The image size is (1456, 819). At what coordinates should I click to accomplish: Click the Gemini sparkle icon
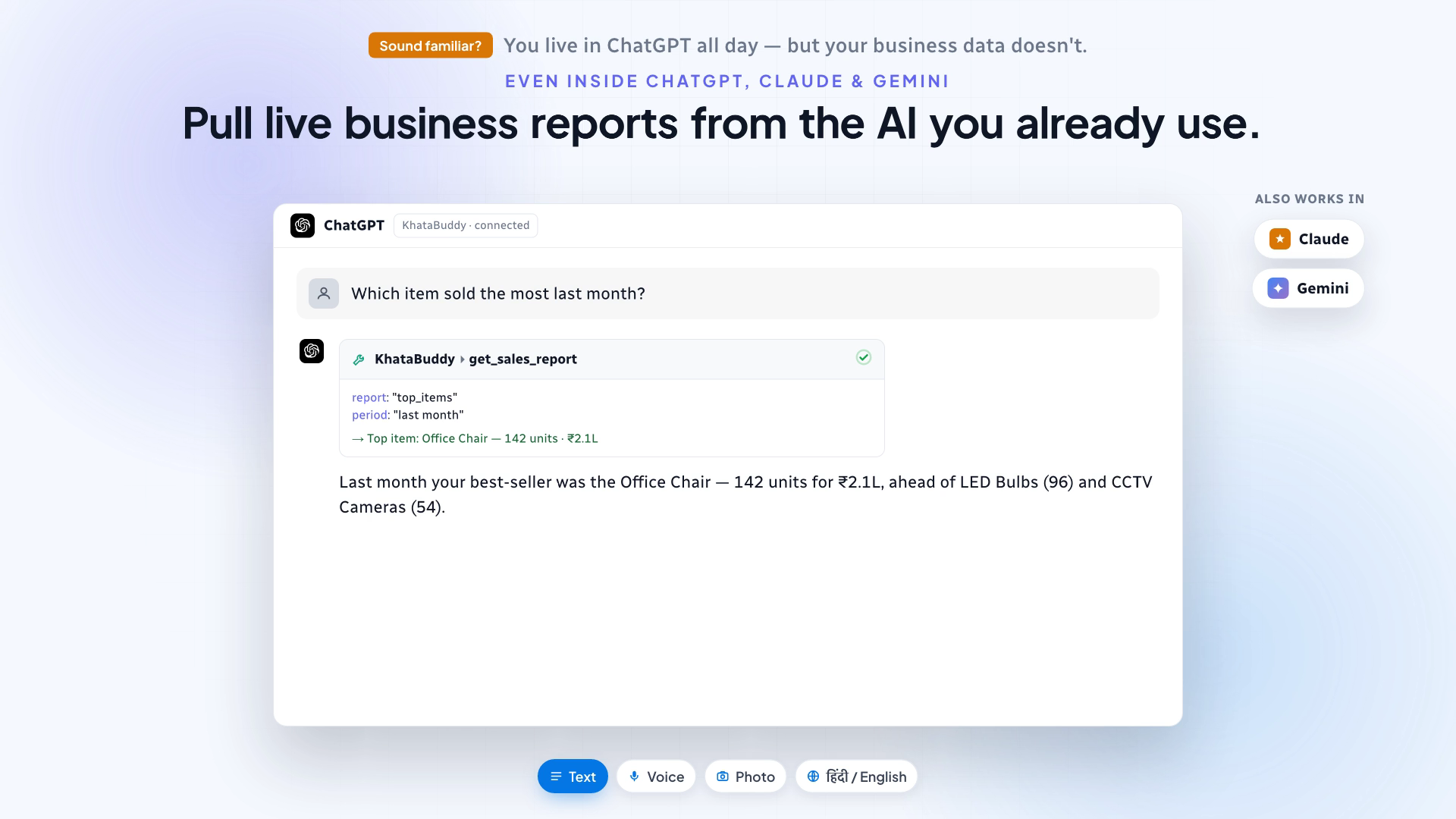1278,288
